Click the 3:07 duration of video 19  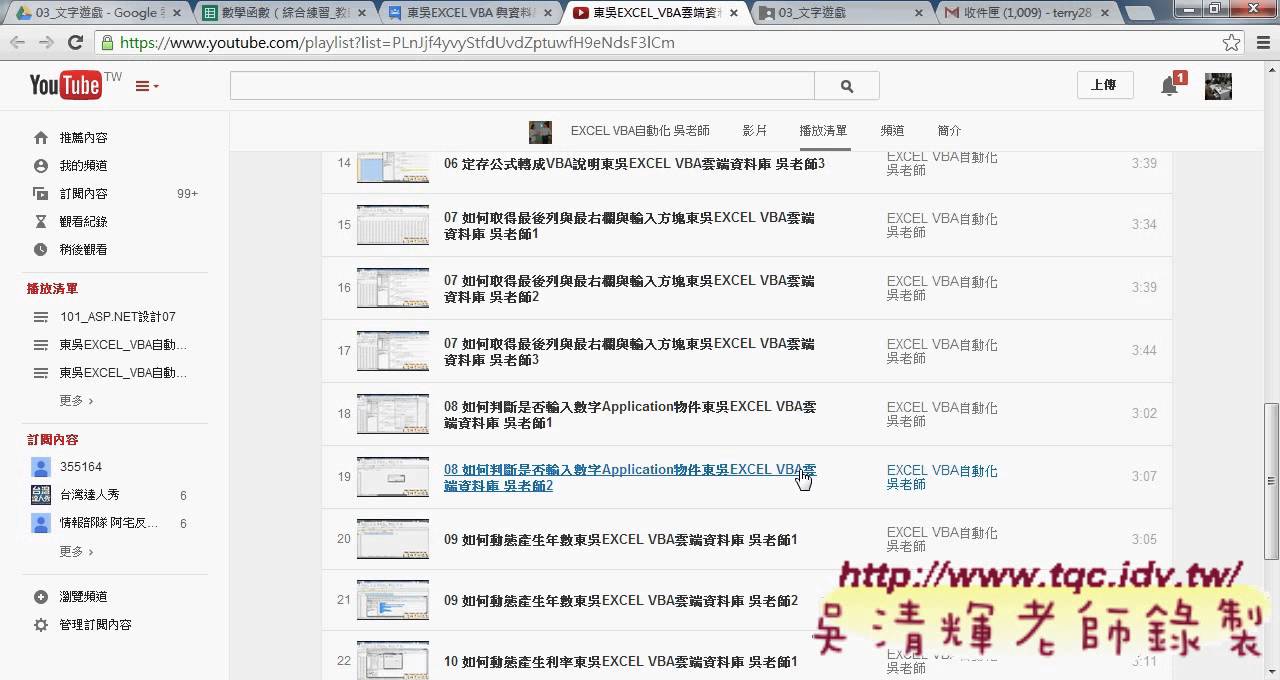click(1144, 477)
